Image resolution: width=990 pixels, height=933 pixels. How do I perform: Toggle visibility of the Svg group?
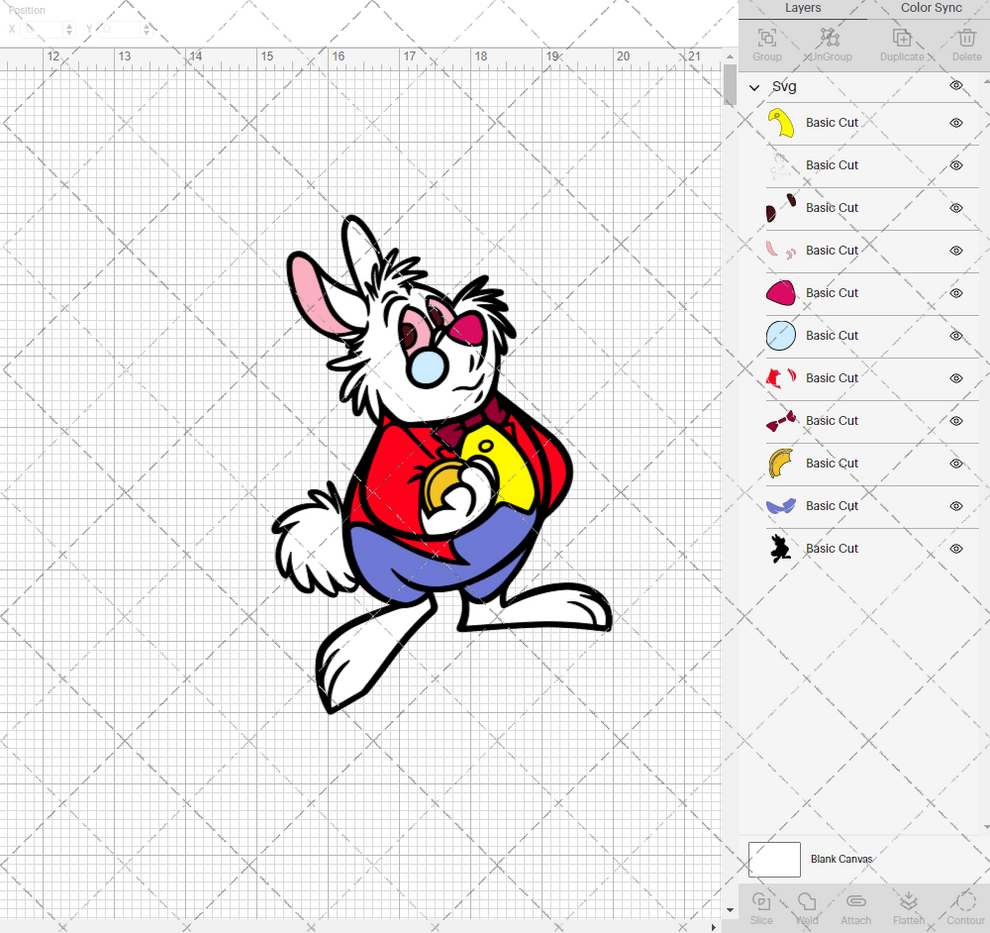click(956, 86)
